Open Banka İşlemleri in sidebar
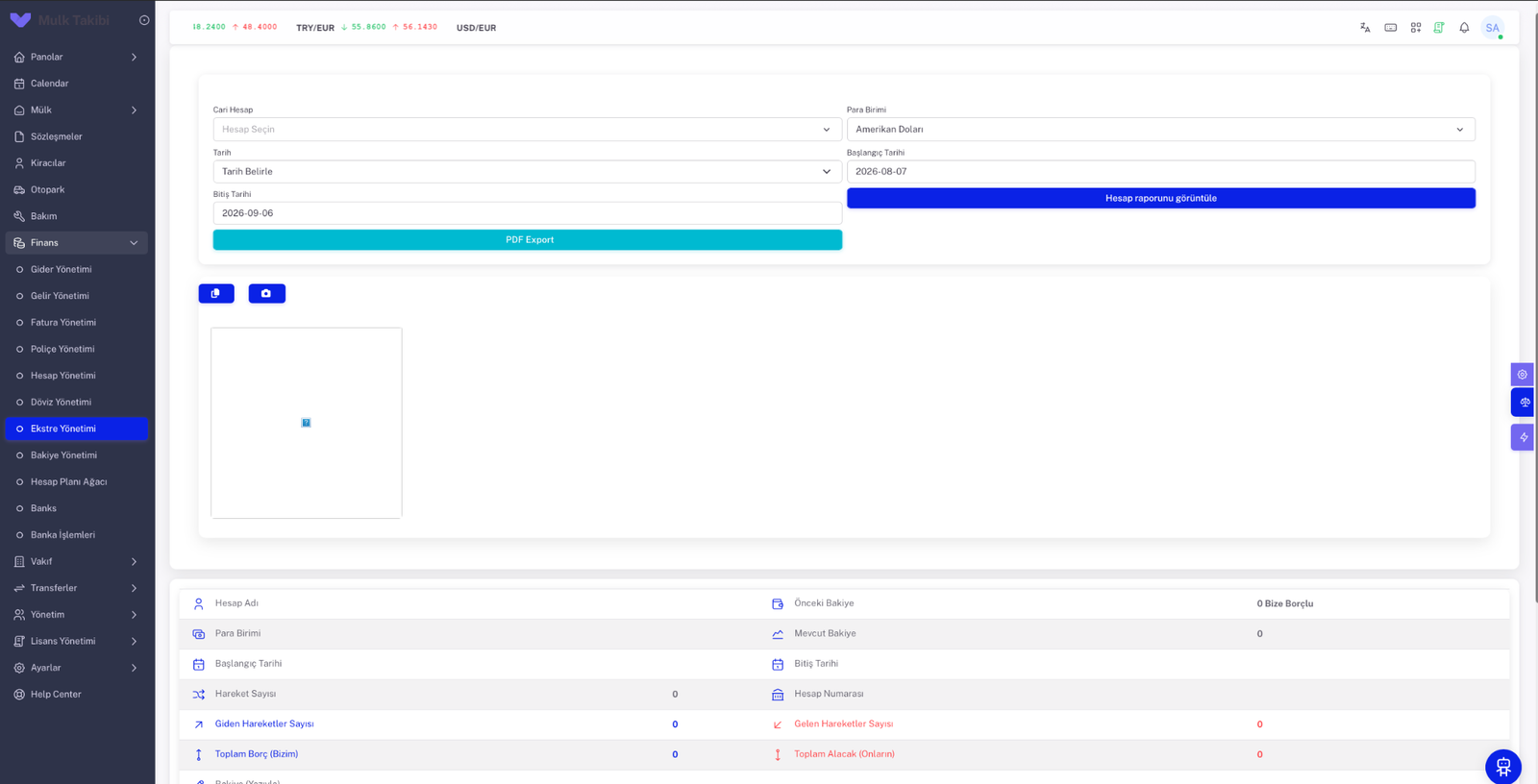 tap(77, 535)
